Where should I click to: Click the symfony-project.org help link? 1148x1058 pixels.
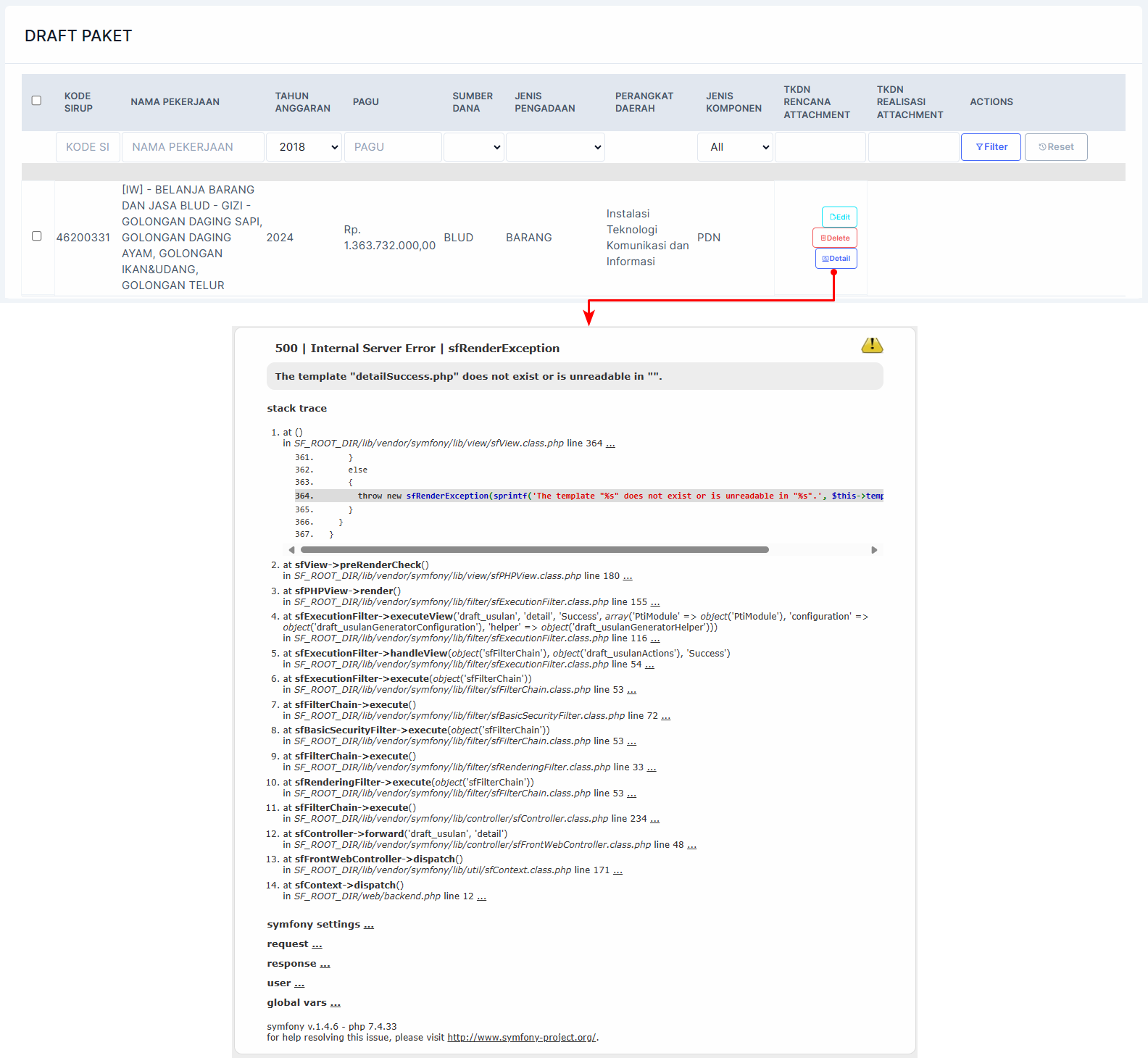(x=521, y=1038)
